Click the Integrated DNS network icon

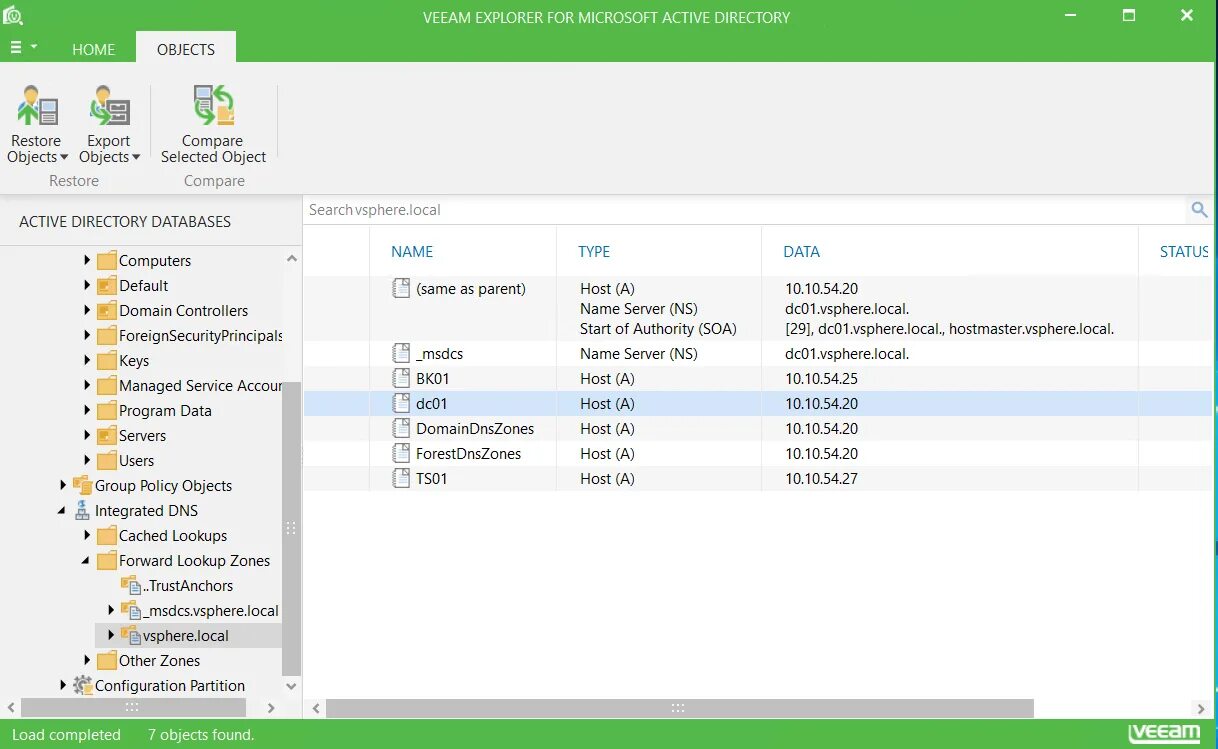(82, 511)
